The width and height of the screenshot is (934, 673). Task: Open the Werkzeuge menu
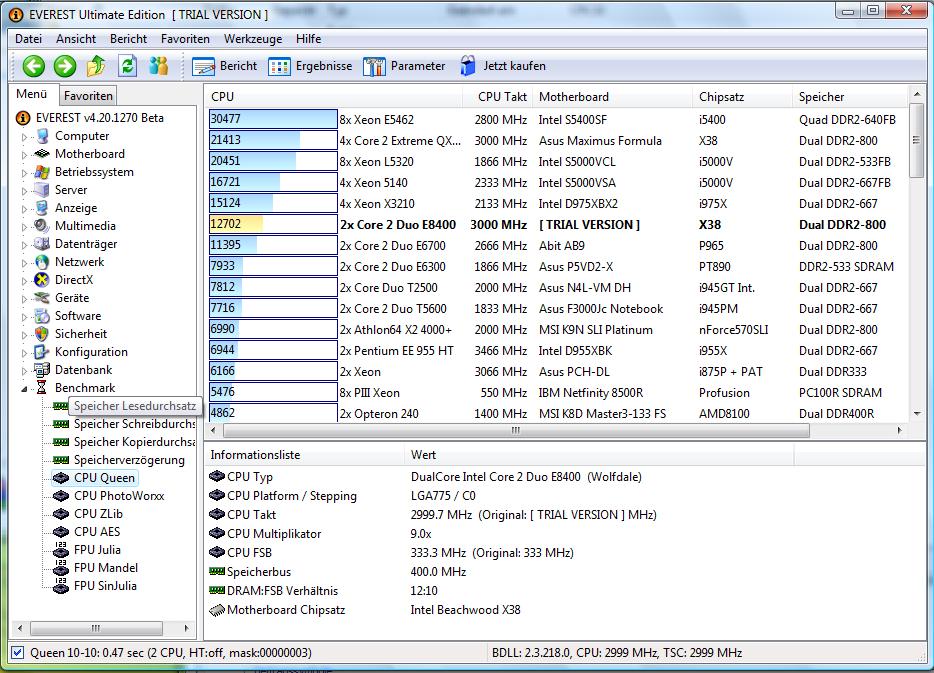(253, 39)
